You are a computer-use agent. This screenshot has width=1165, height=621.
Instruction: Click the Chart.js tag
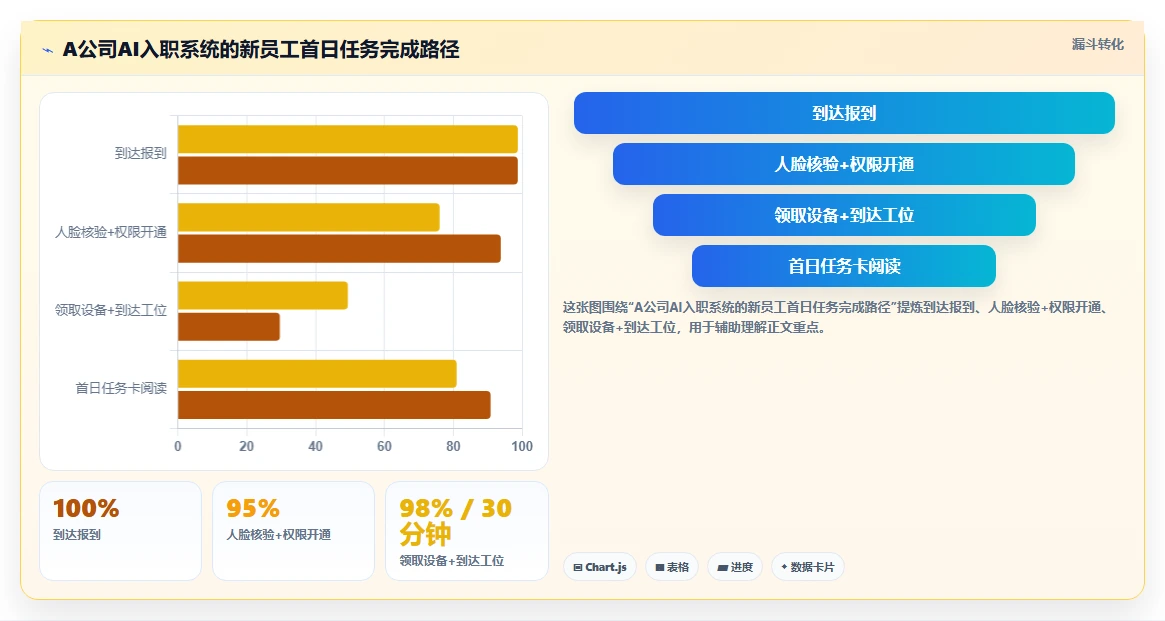[x=600, y=567]
